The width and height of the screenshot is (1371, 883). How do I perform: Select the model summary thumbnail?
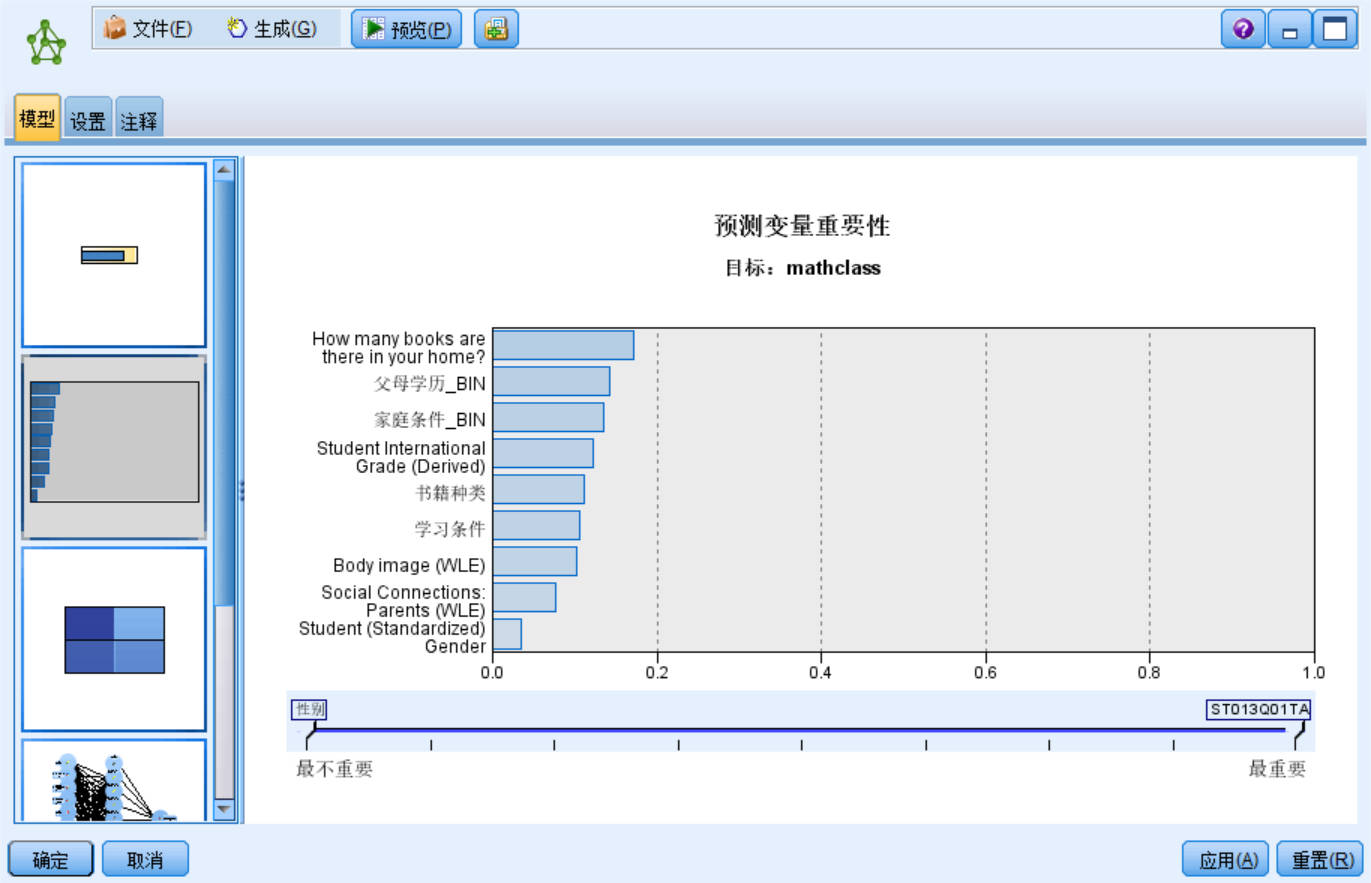pyautogui.click(x=114, y=255)
